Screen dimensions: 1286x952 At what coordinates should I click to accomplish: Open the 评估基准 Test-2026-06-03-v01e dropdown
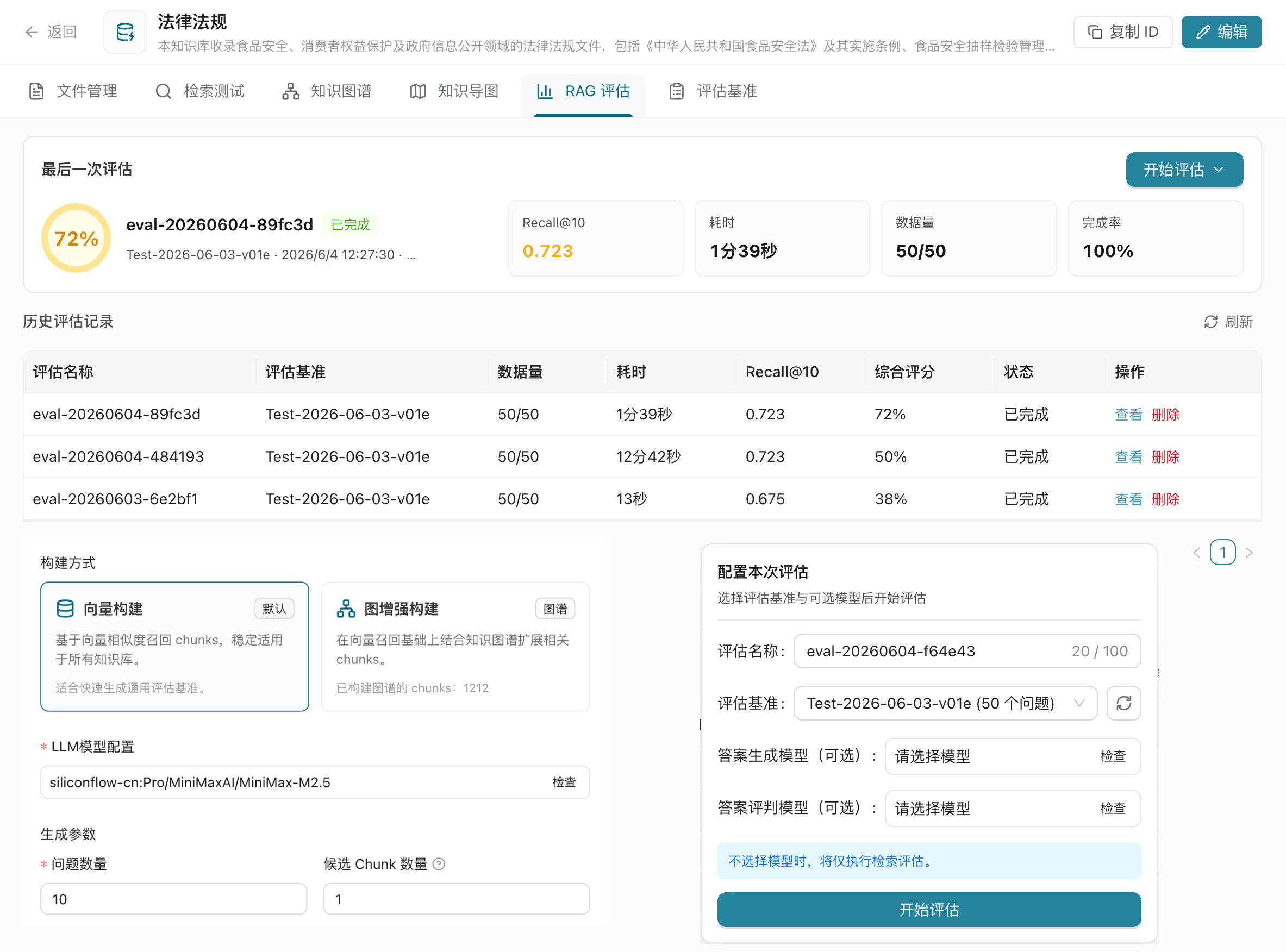pyautogui.click(x=945, y=703)
